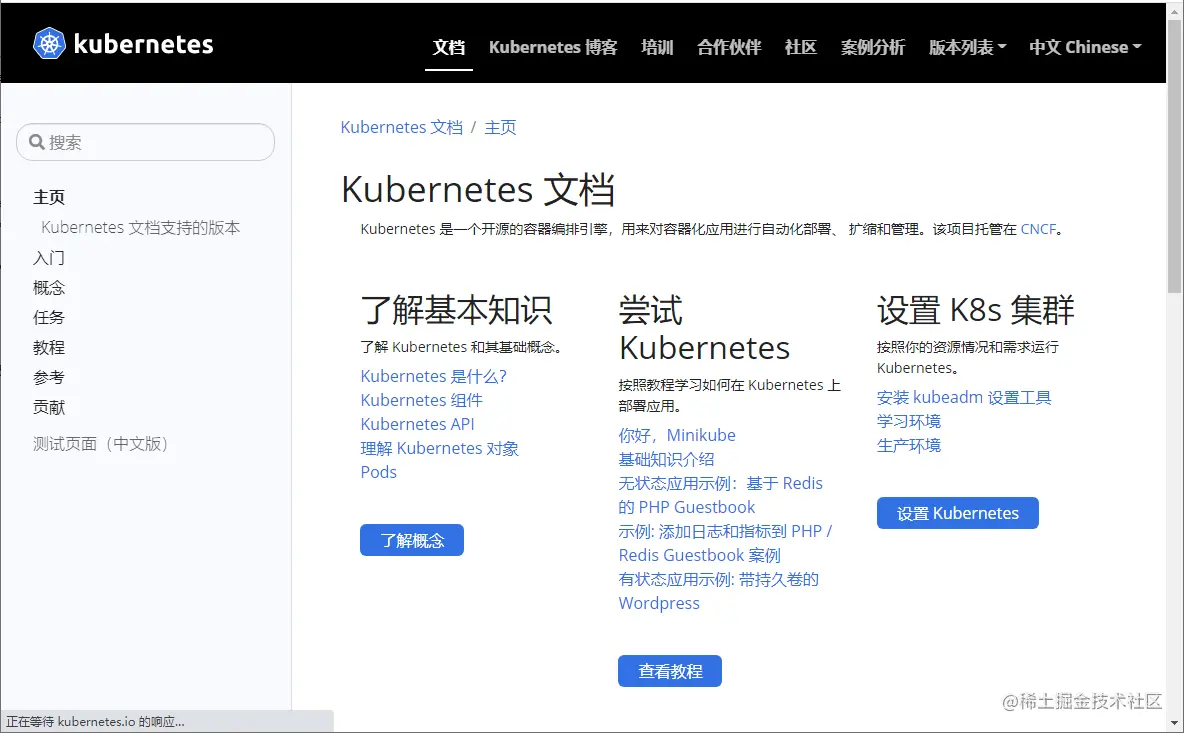Open Kubernetes 博客 in the top nav
The width and height of the screenshot is (1184, 733).
tap(553, 47)
